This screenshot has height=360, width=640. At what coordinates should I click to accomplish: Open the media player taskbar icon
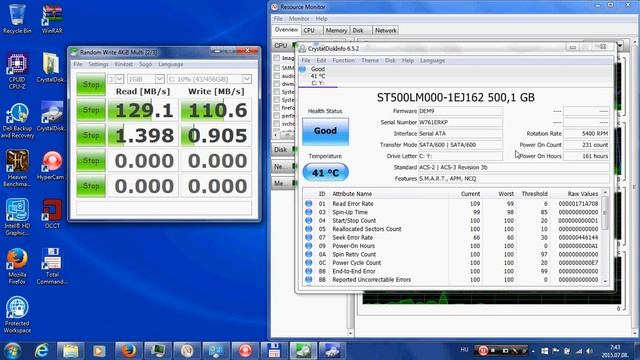(x=99, y=351)
